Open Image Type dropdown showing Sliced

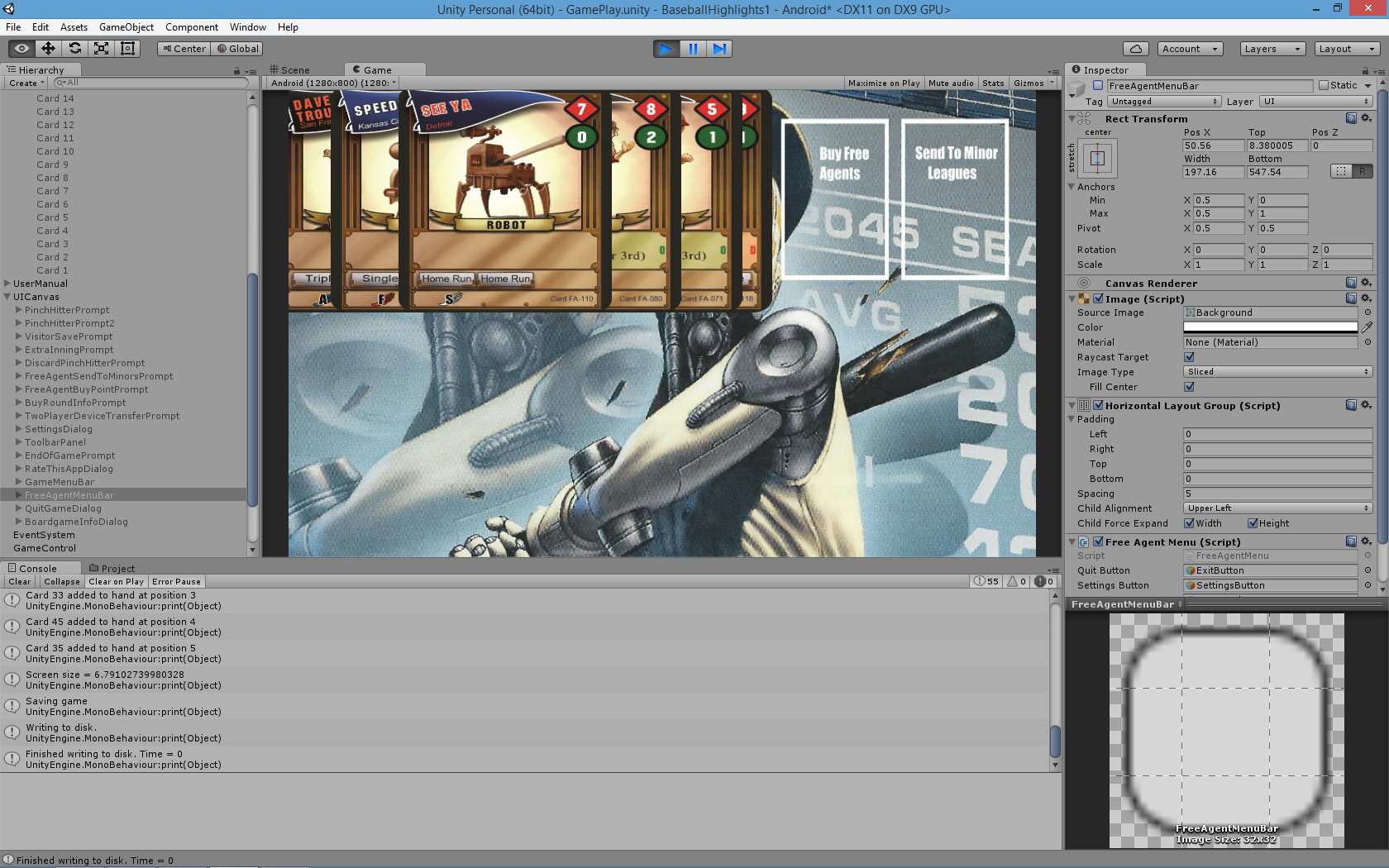(x=1278, y=372)
